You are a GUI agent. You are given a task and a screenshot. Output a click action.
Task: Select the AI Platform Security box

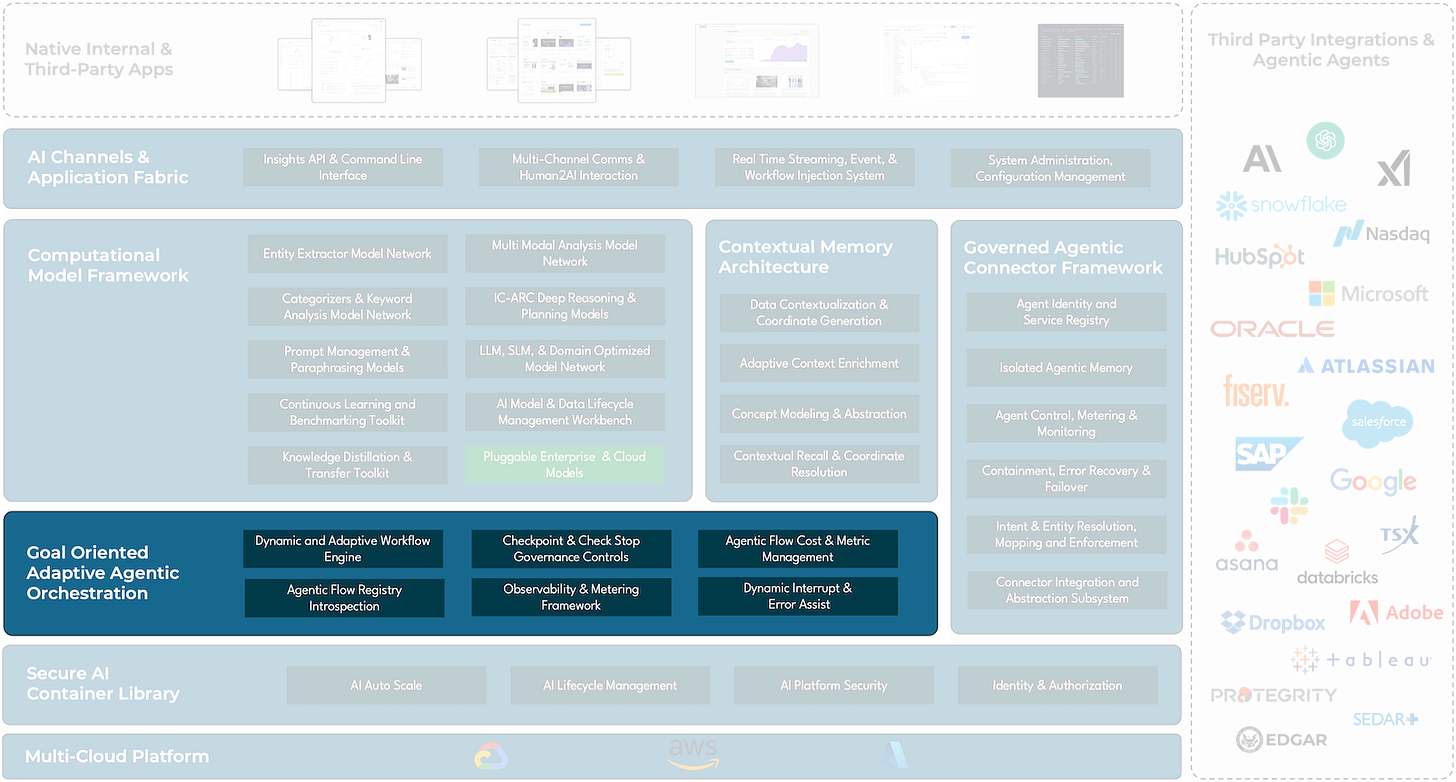[x=834, y=686]
